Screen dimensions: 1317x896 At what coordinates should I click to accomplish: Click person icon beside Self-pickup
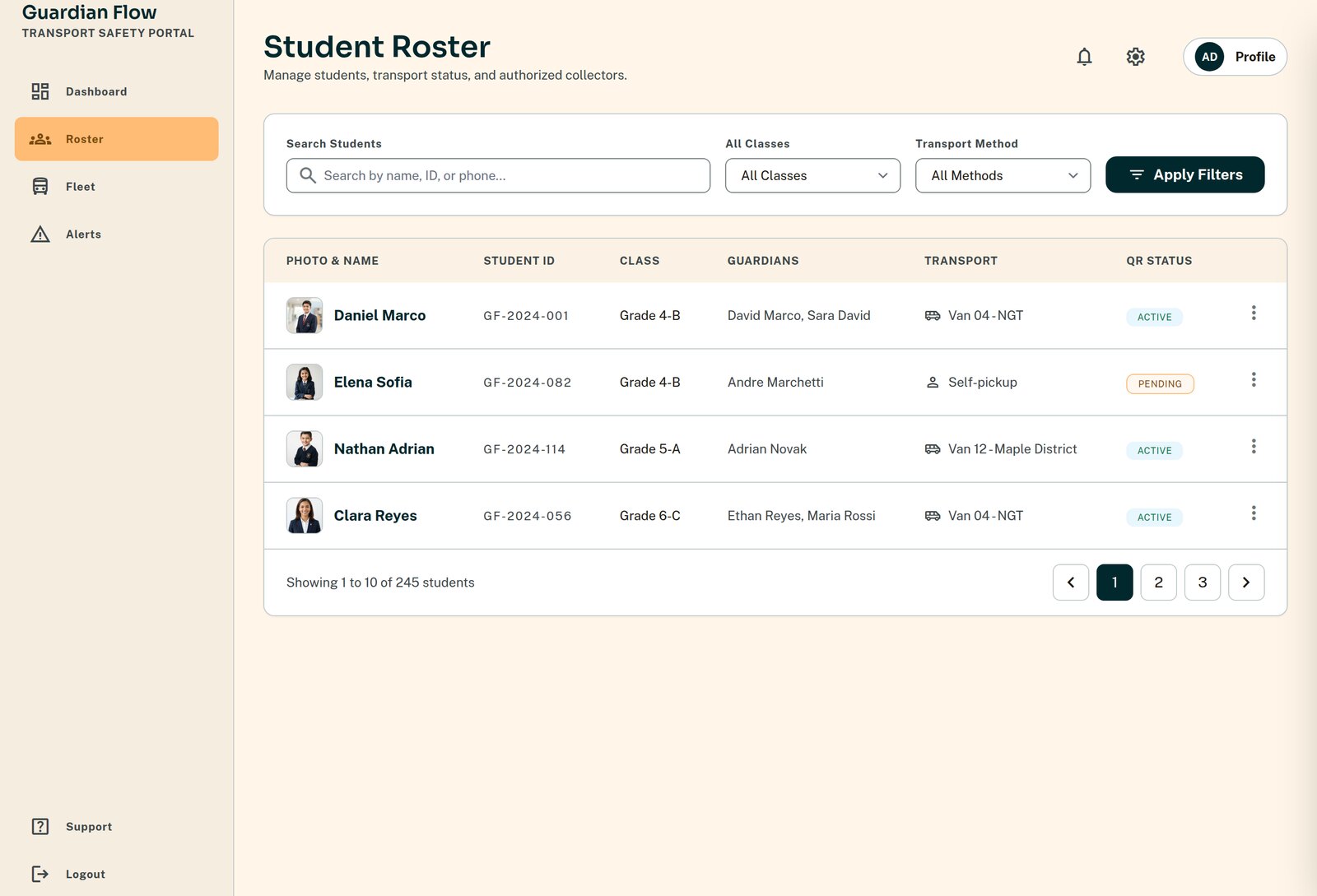[x=933, y=383]
